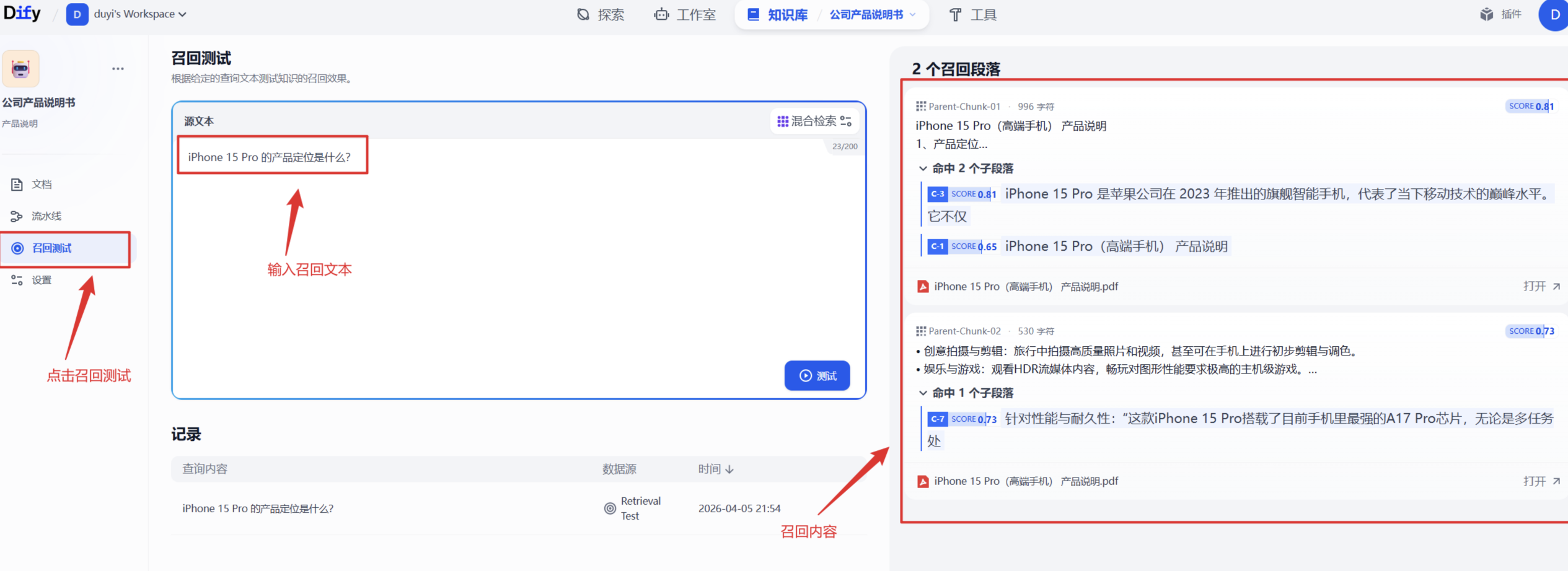This screenshot has width=1568, height=571.
Task: Click the 996 字符 count label
Action: [x=1036, y=107]
